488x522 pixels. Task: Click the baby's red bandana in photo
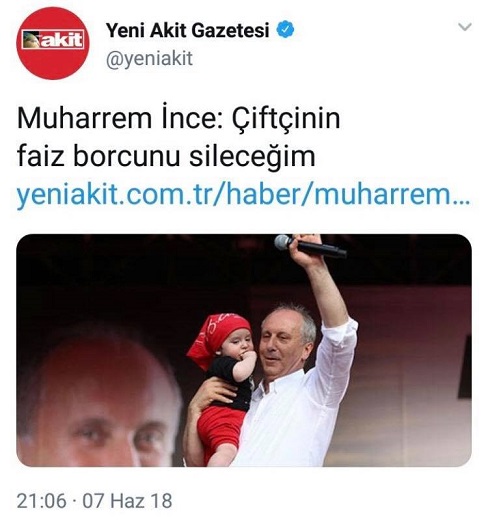[218, 337]
